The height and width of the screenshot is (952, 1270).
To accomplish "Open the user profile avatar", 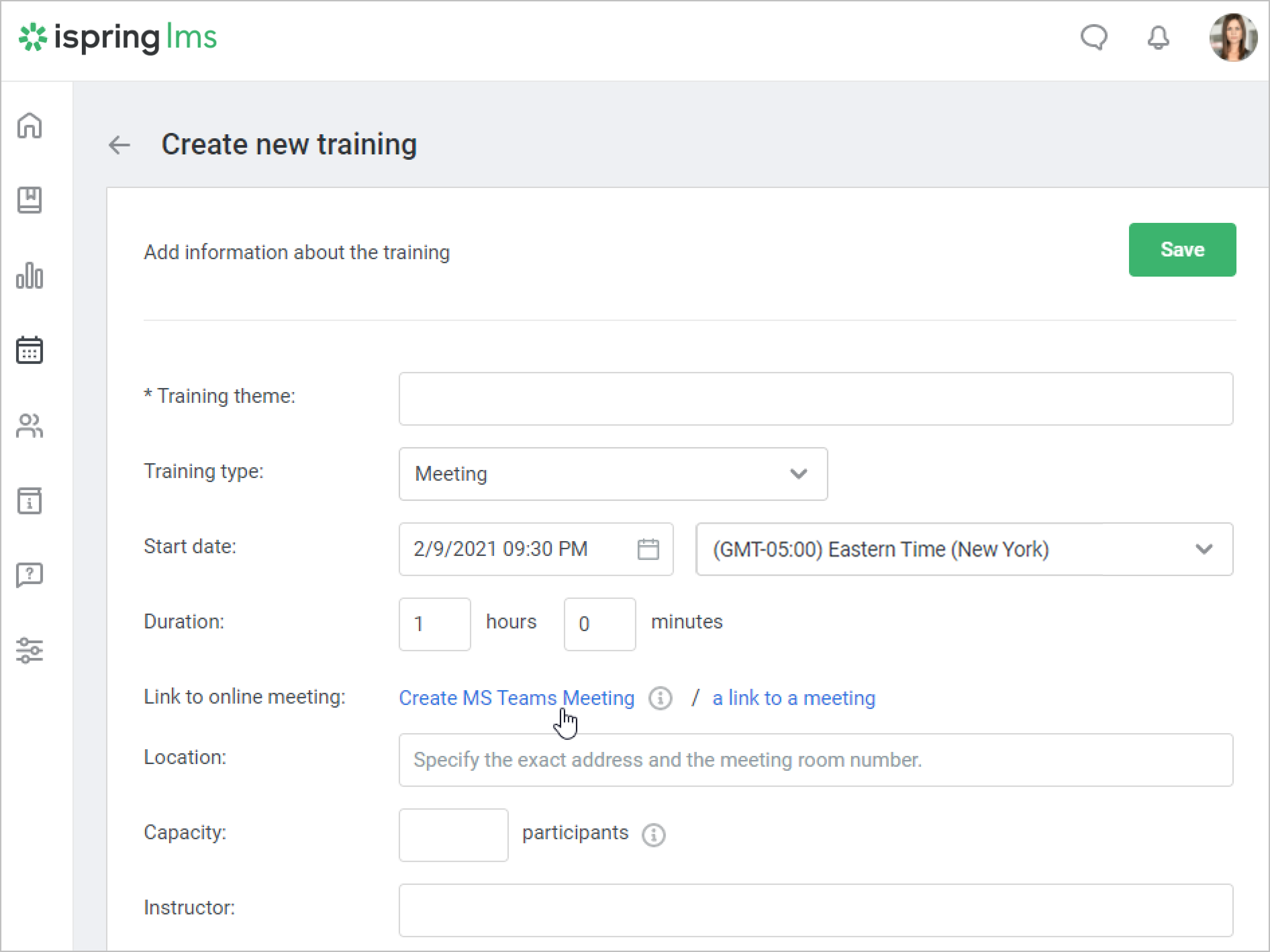I will tap(1232, 38).
